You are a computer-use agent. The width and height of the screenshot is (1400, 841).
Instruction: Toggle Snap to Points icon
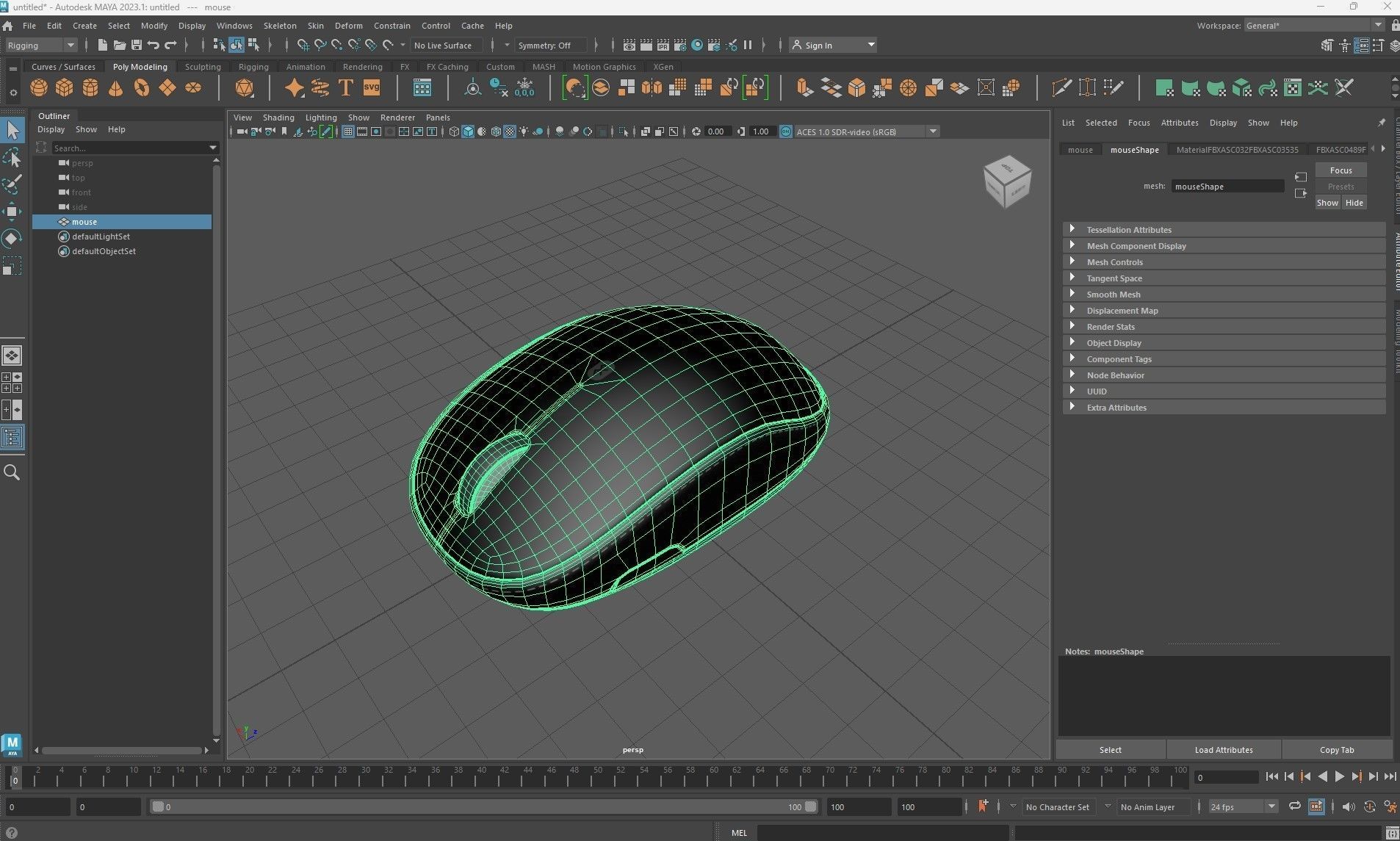click(337, 46)
